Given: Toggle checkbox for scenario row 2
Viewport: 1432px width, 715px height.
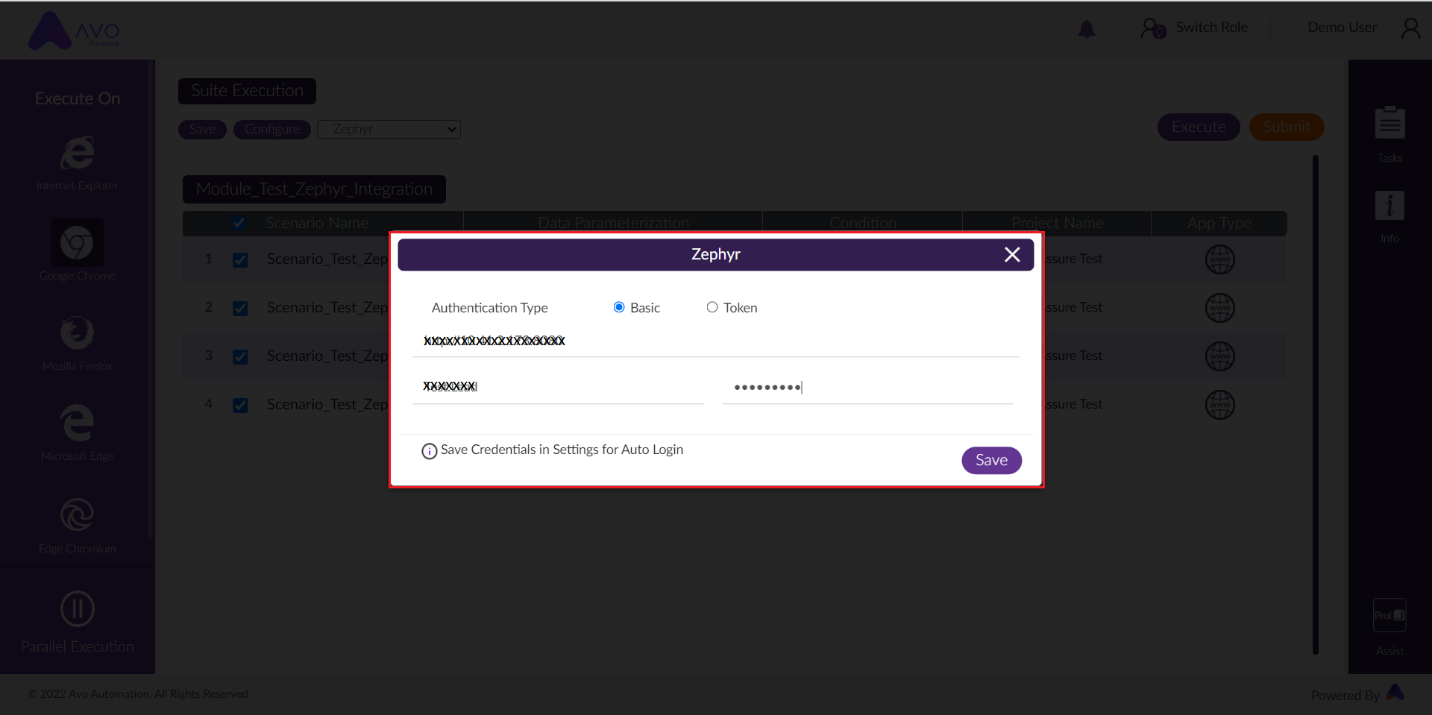Looking at the screenshot, I should coord(240,308).
